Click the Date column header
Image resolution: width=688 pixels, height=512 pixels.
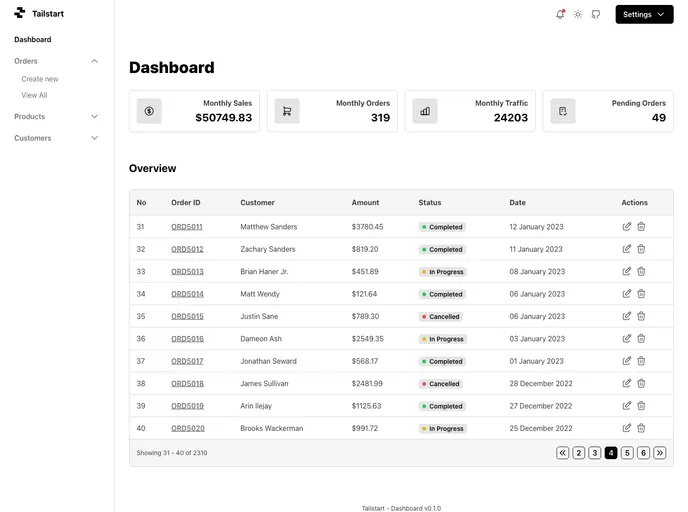click(517, 203)
